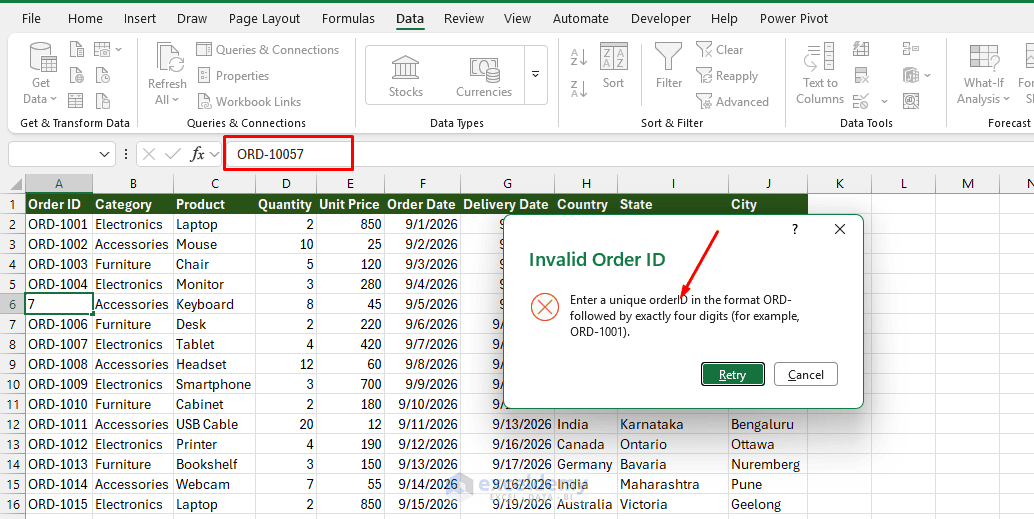Open the Get Data menu button
Screen dimensions: 1034x519
tap(40, 74)
